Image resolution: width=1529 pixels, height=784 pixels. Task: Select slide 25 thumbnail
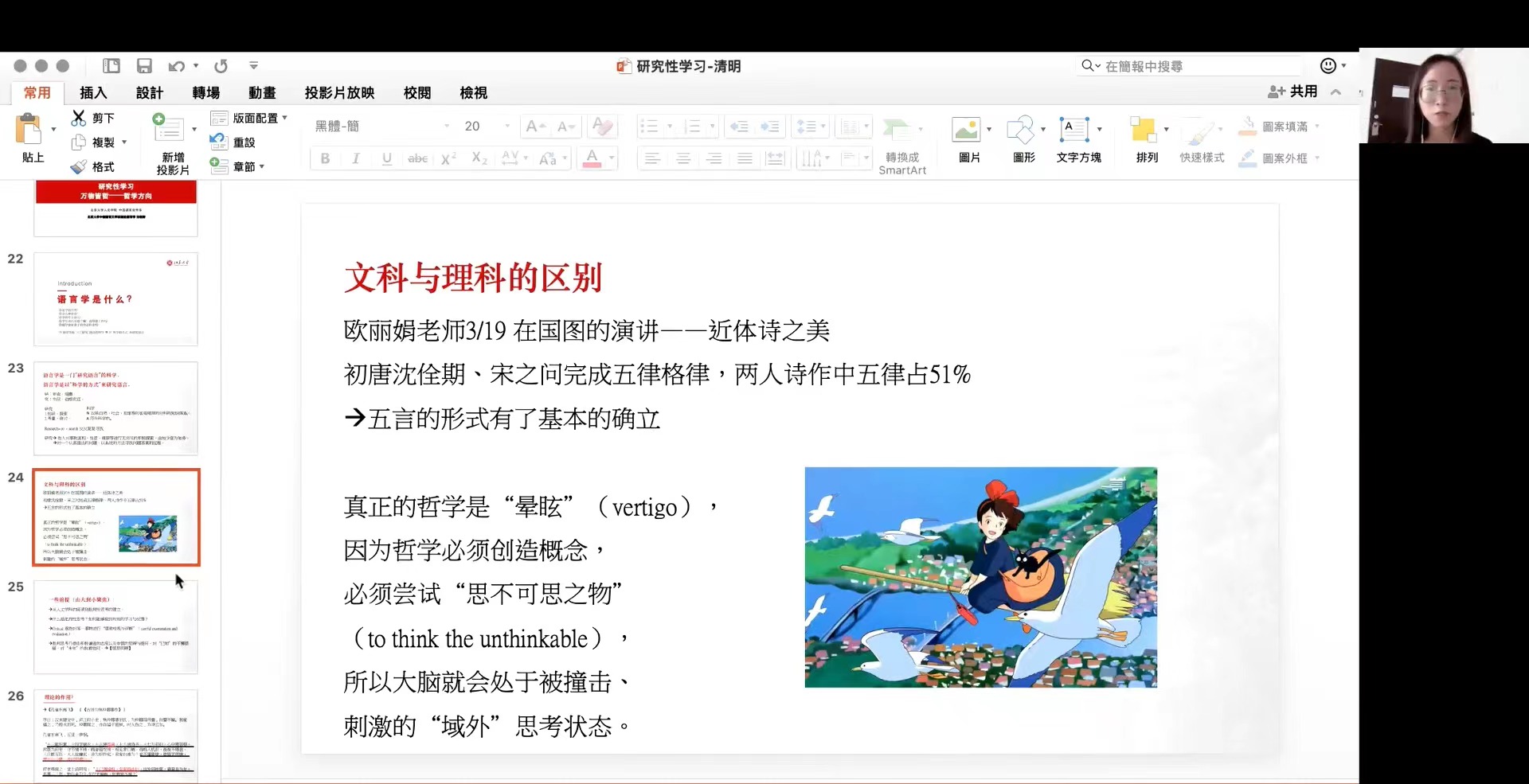click(116, 626)
